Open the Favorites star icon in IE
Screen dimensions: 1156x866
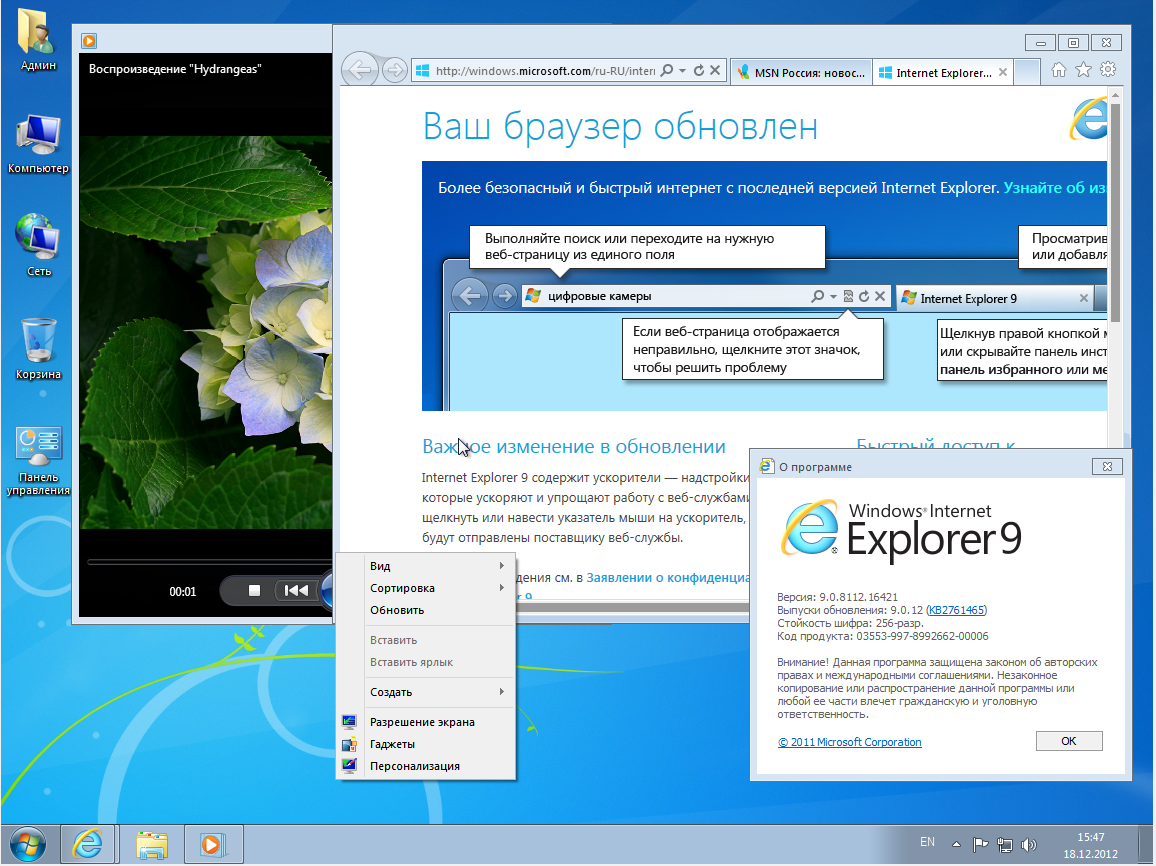[x=1083, y=70]
